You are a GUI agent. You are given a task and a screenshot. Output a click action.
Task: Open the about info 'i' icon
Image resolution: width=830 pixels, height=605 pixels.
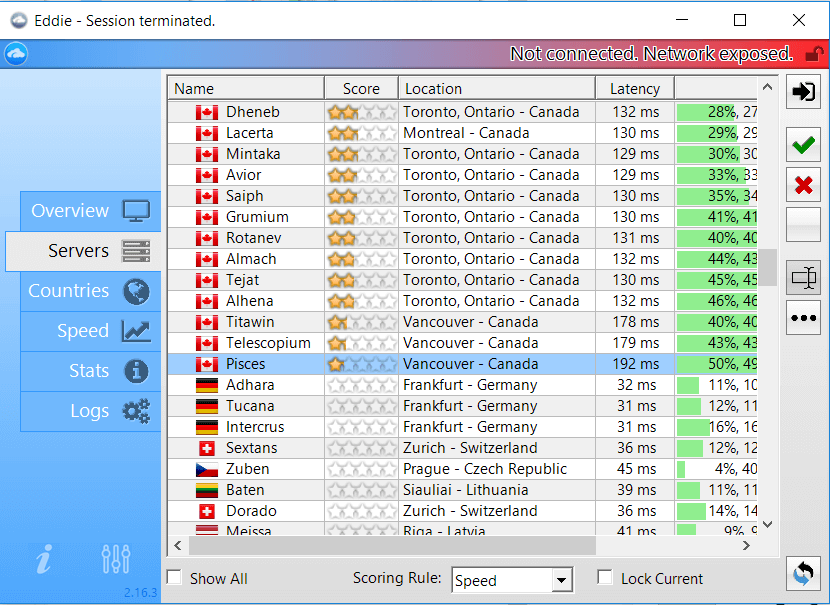point(43,559)
